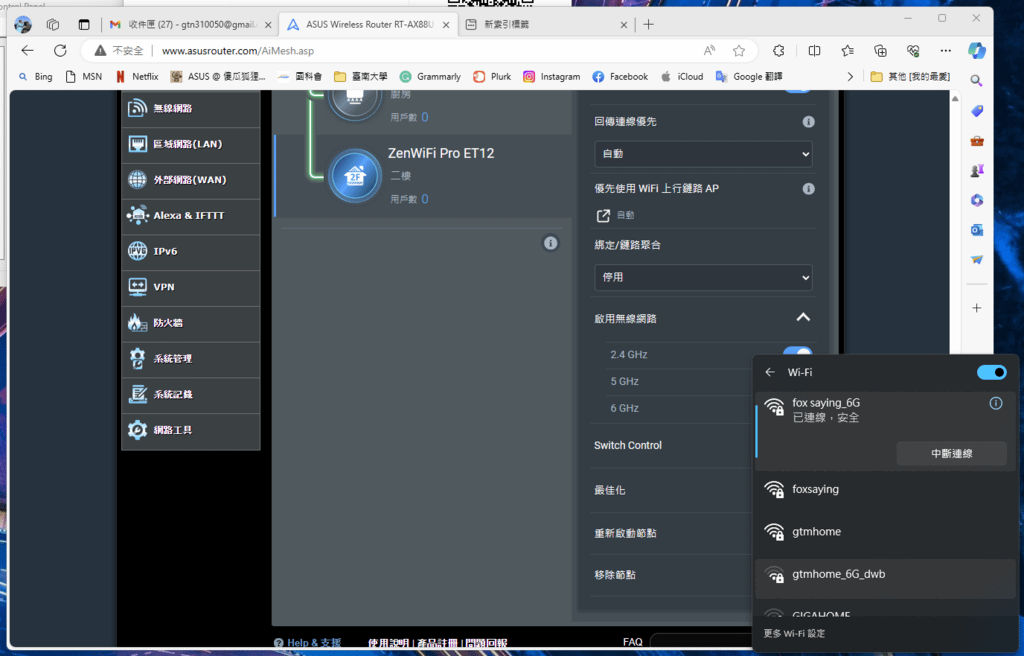Collapse the 啟用無線網路 section chevron
The height and width of the screenshot is (656, 1024).
click(x=803, y=318)
